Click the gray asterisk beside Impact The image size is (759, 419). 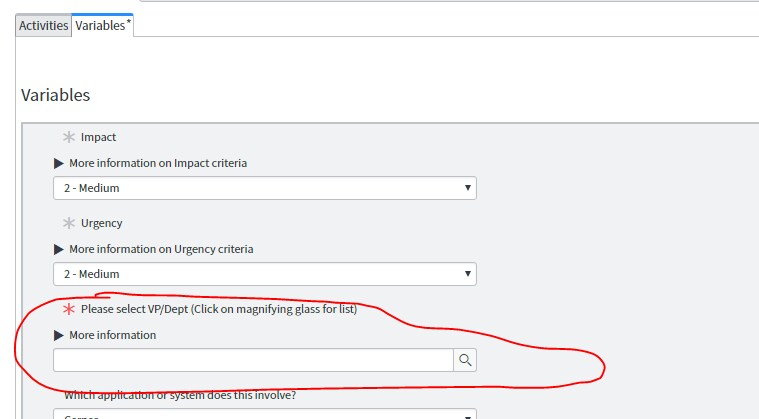click(69, 137)
